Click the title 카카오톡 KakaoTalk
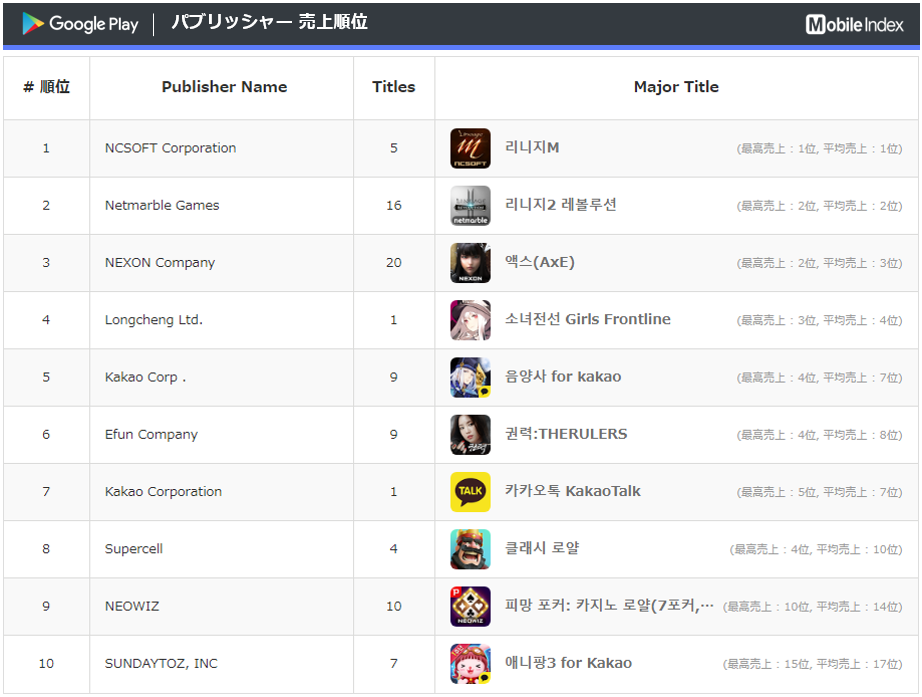 (x=573, y=491)
